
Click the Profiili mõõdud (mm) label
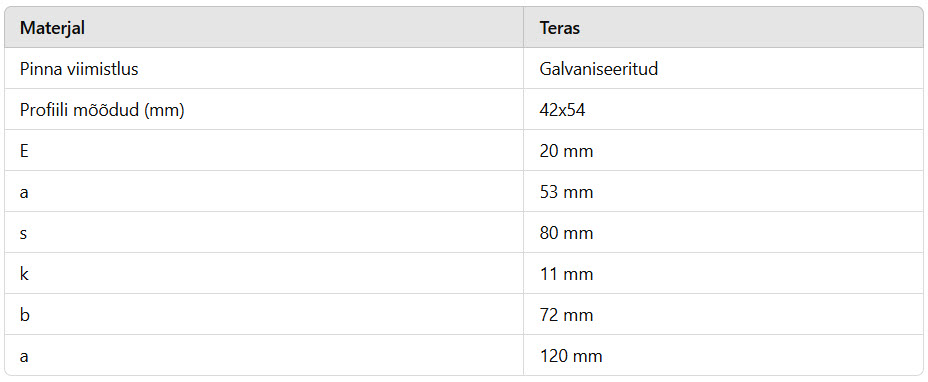[x=102, y=111]
